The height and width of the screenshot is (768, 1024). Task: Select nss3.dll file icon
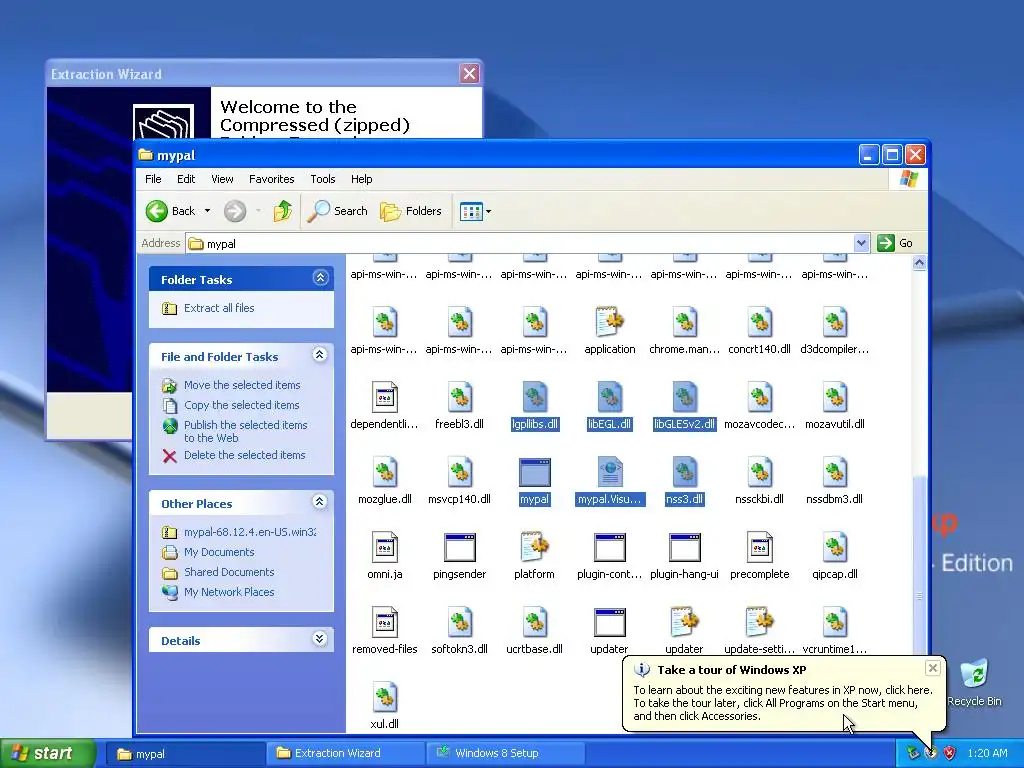coord(684,472)
